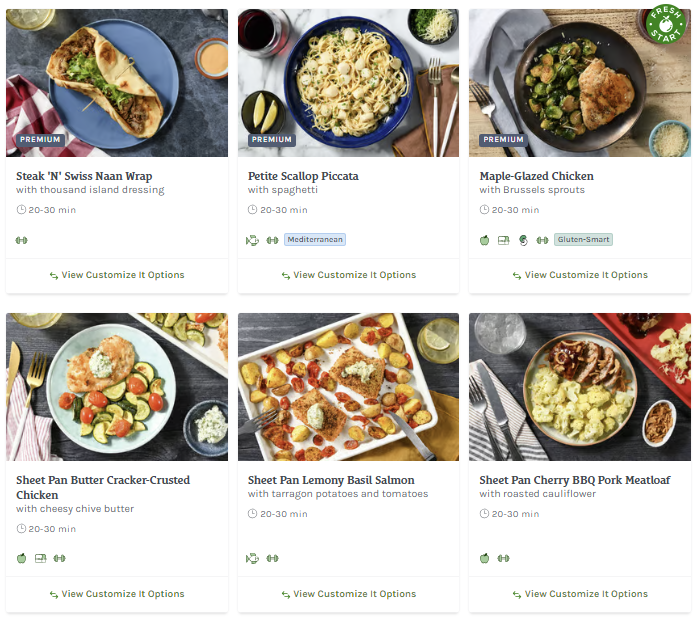The height and width of the screenshot is (619, 699).
Task: Click Premium label on Steak Naan Wrap image
Action: tap(40, 140)
